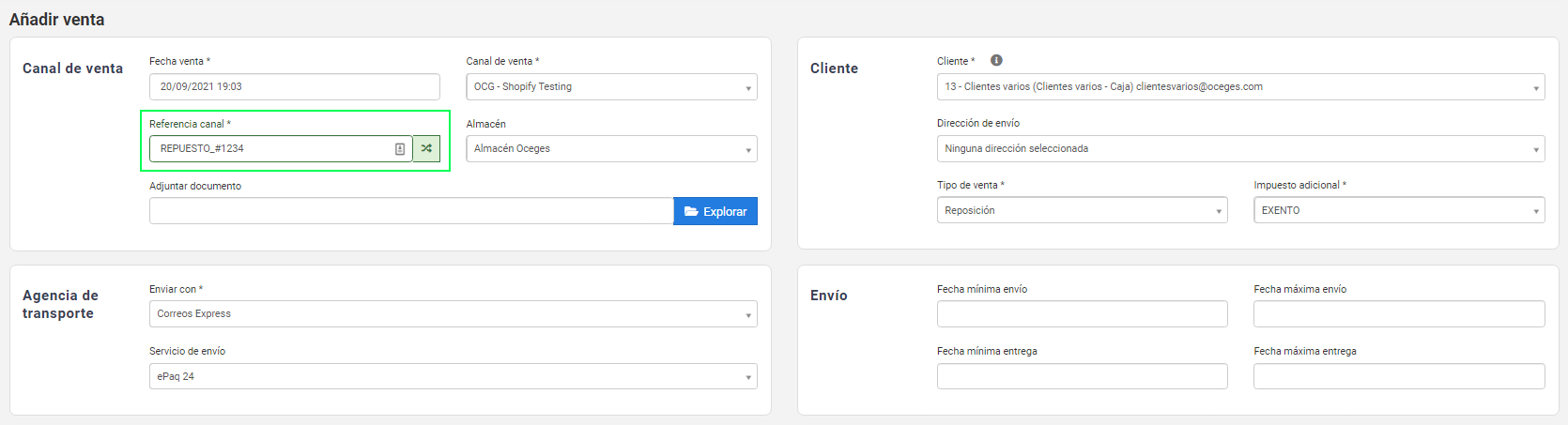Click the Explorar file browse button
Viewport: 1568px width, 425px height.
(715, 211)
